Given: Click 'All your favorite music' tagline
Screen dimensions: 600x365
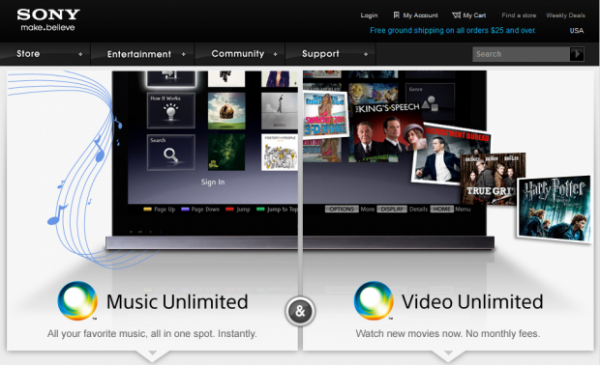Looking at the screenshot, I should [x=152, y=334].
